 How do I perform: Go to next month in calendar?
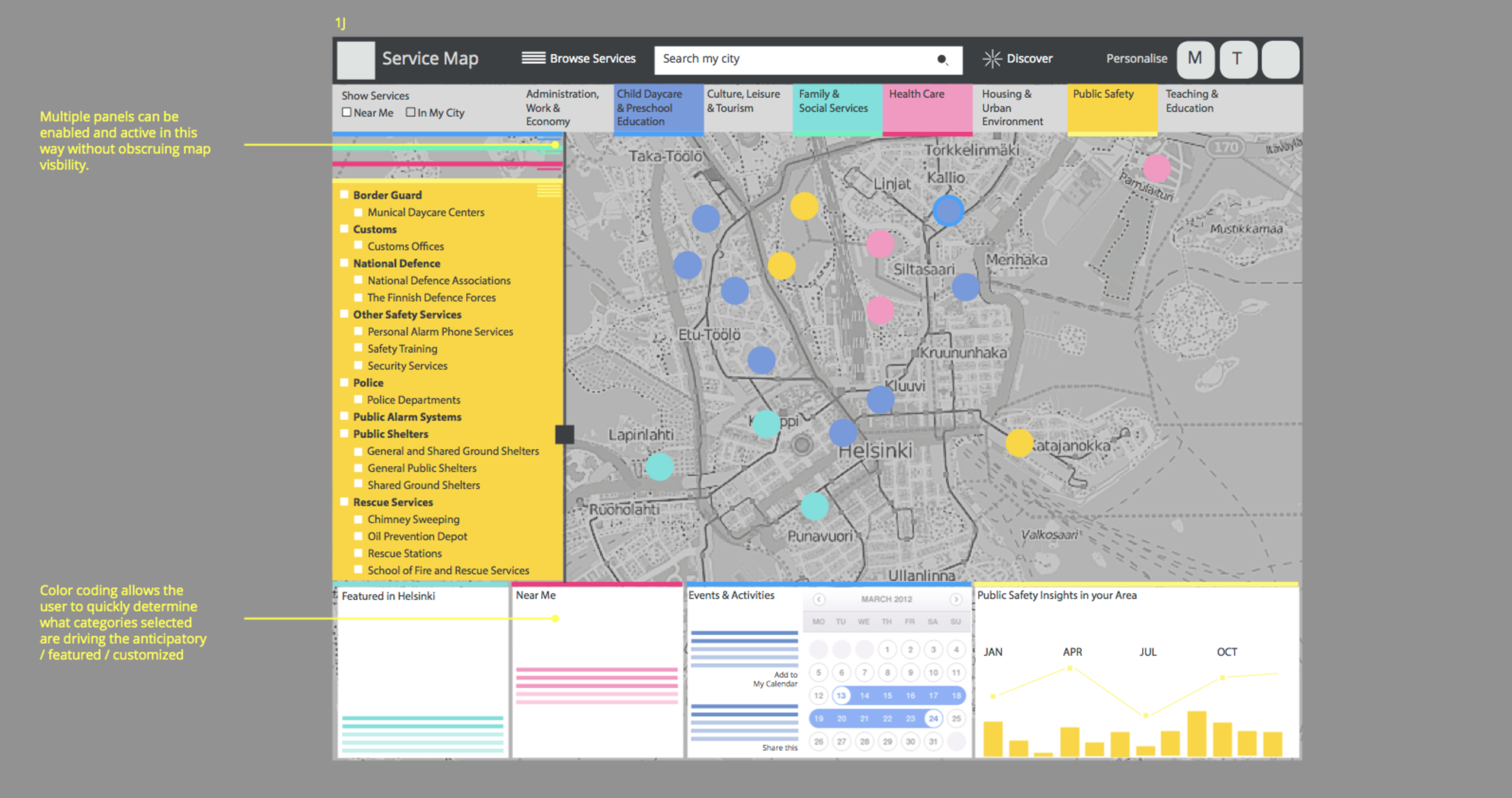(956, 599)
